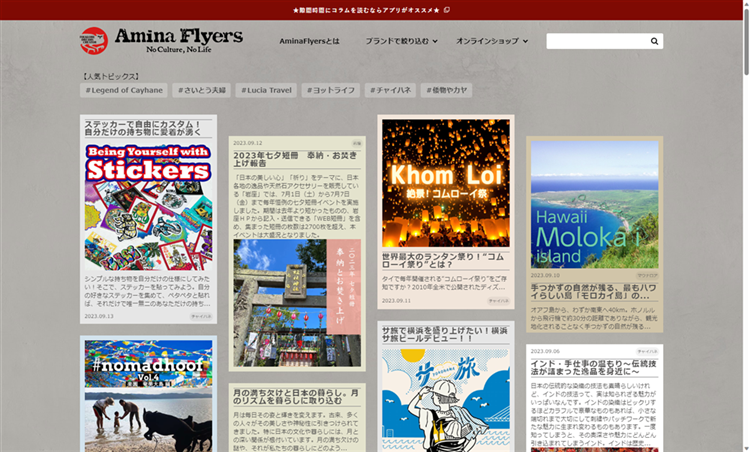750x452 pixels.
Task: Open the AminaFlyersとは menu item
Action: 309,41
